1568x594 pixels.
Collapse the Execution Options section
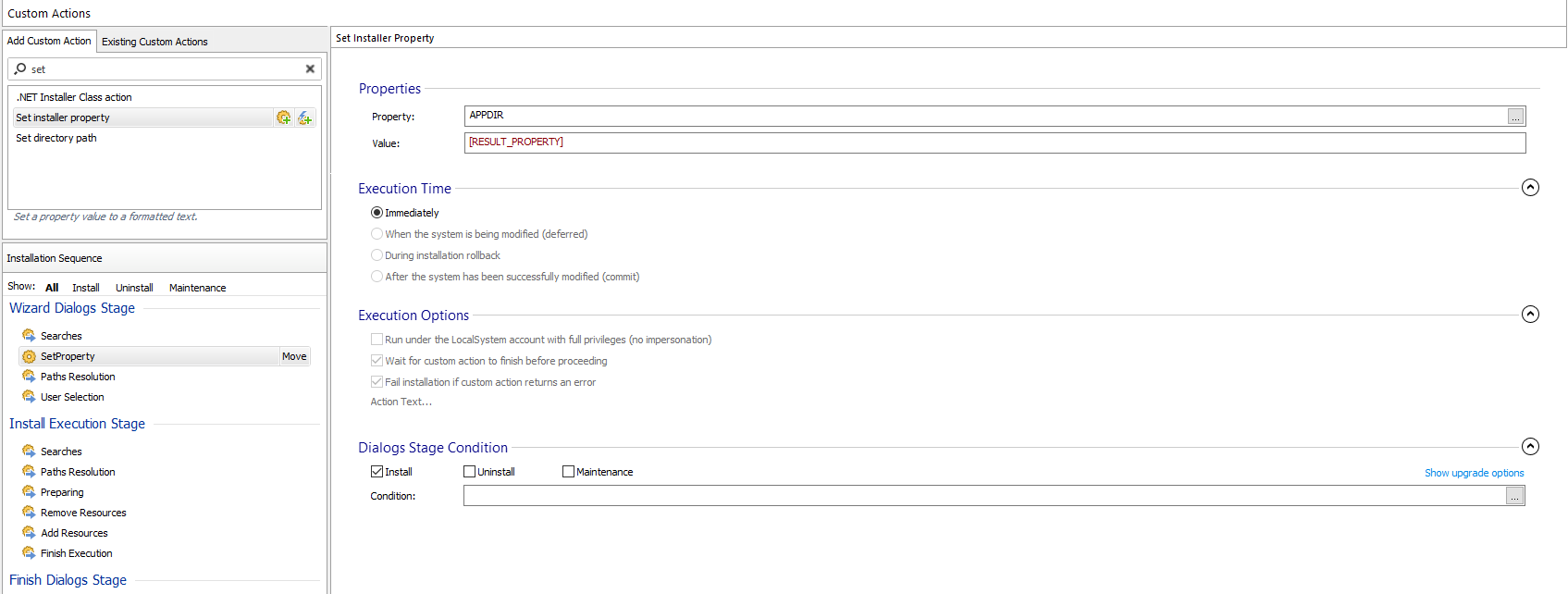[1530, 315]
